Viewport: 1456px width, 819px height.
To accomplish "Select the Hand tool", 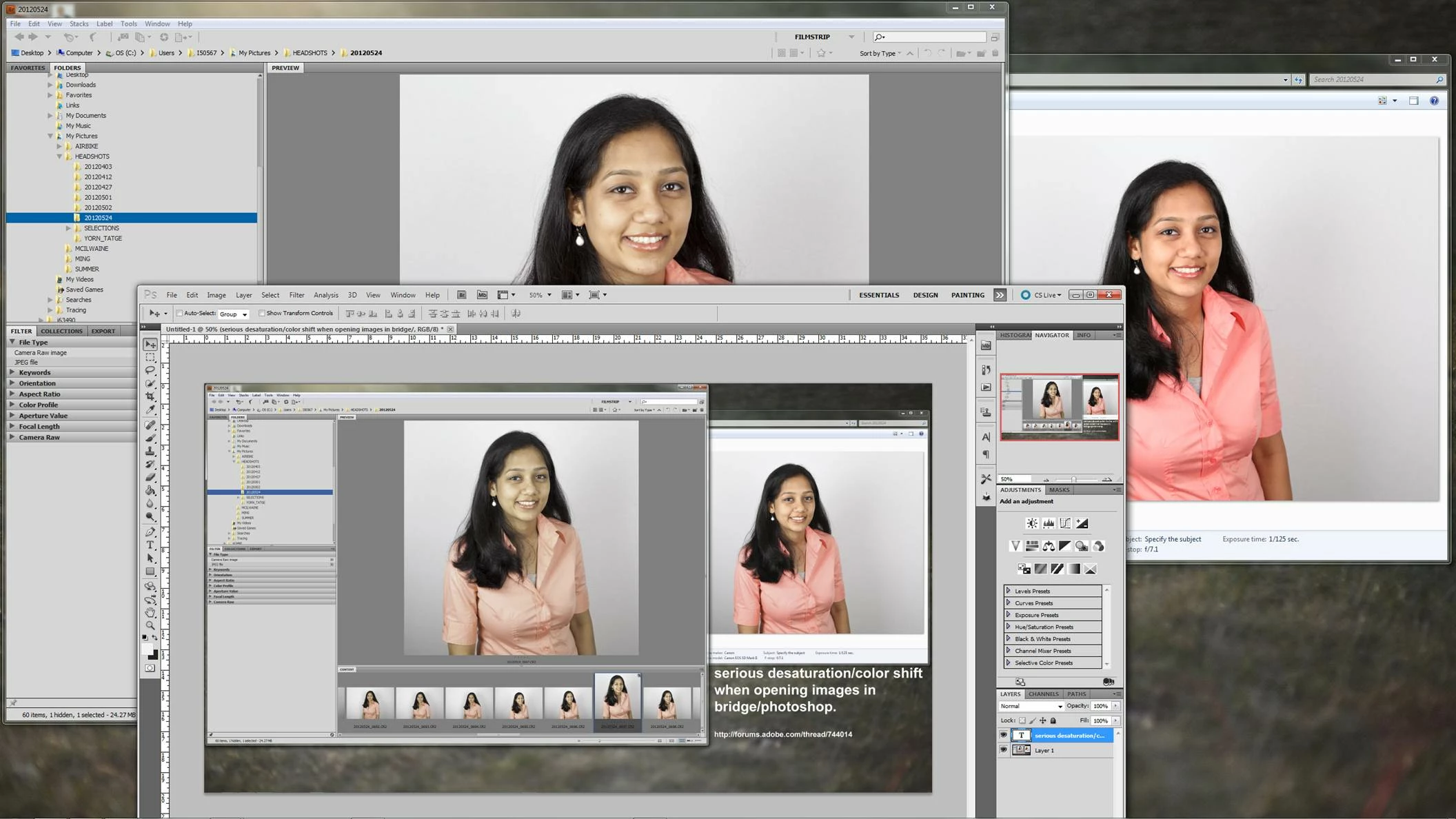I will 150,612.
